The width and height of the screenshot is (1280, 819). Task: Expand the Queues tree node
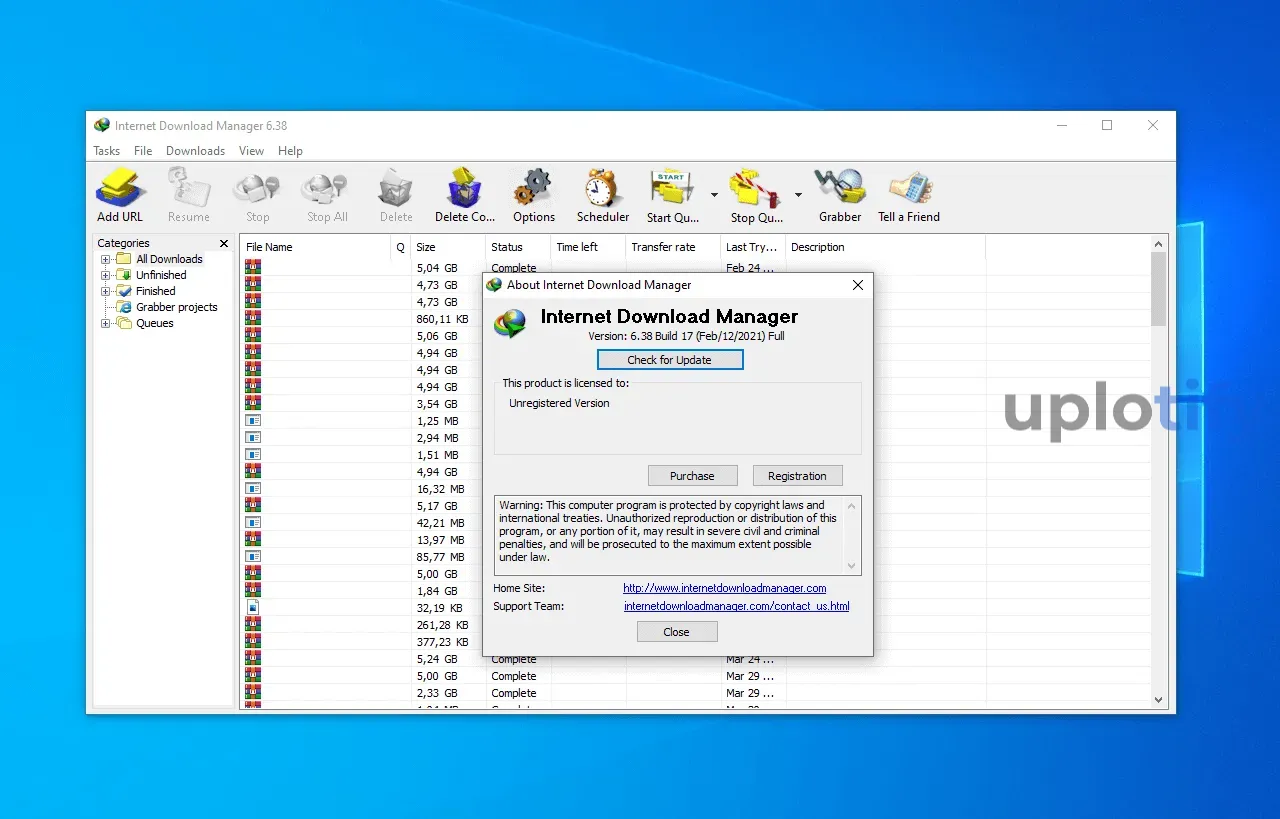pos(105,323)
